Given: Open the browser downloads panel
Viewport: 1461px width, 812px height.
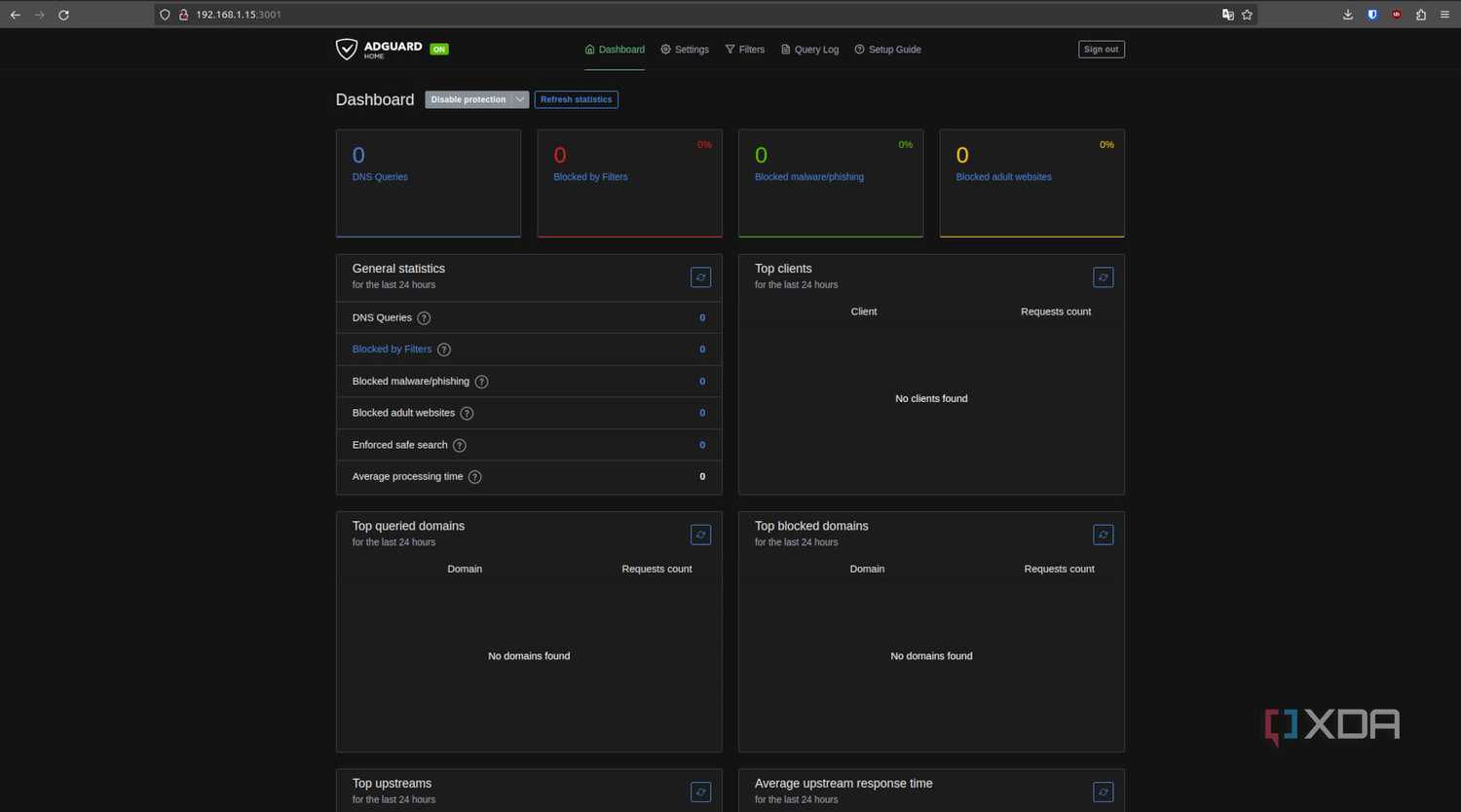Looking at the screenshot, I should coord(1348,15).
